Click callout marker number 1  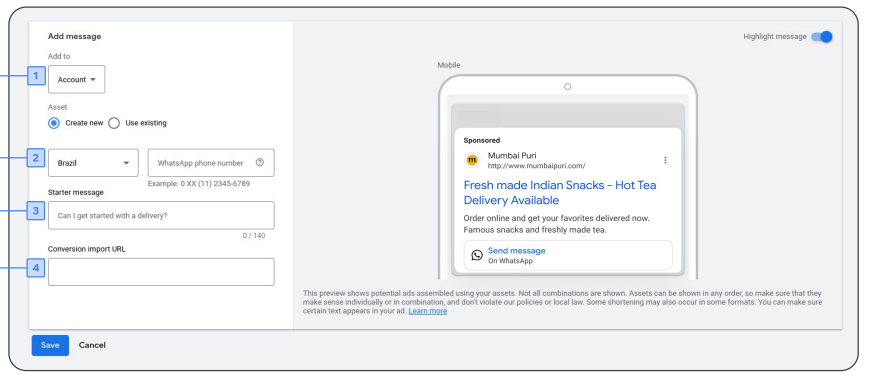pos(36,76)
